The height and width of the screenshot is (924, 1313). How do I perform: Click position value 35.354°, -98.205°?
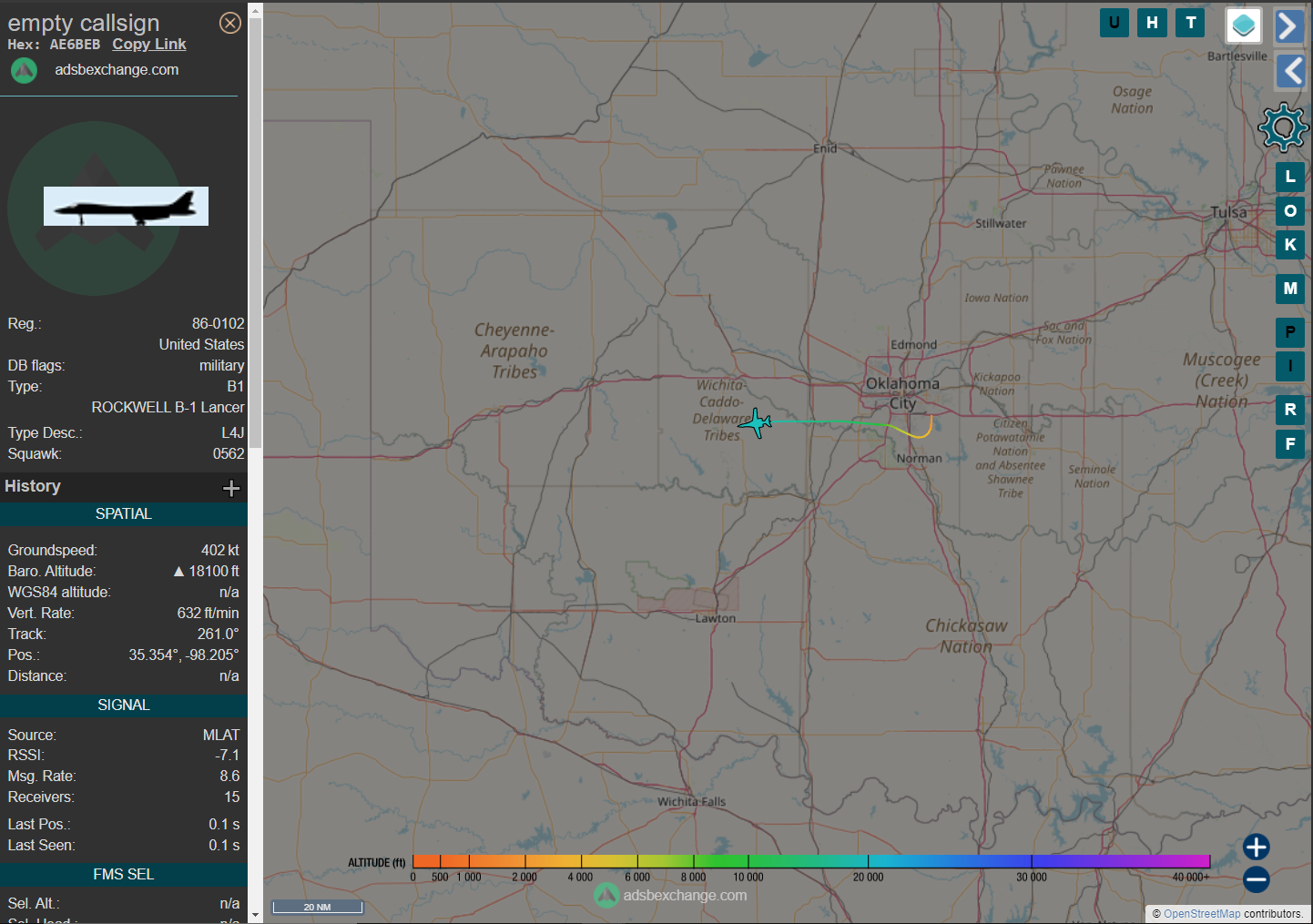pyautogui.click(x=184, y=655)
